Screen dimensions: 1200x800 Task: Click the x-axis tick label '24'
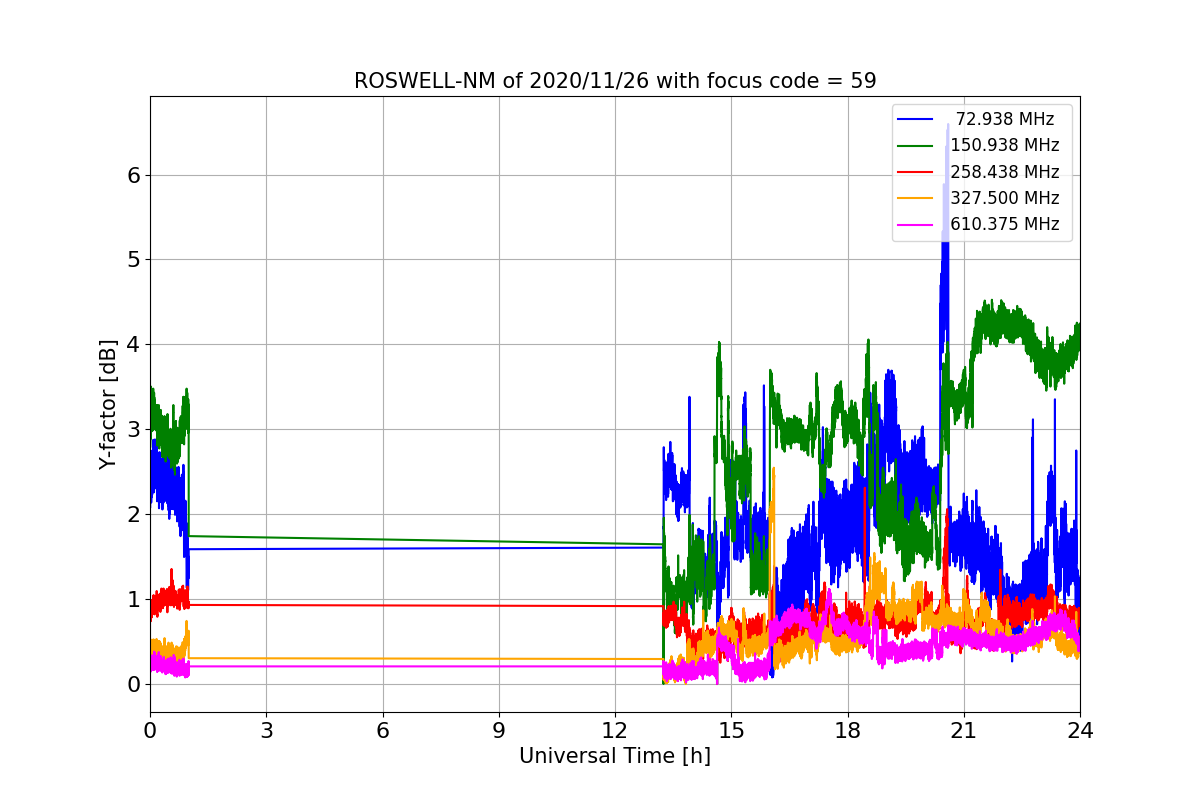(x=1080, y=731)
